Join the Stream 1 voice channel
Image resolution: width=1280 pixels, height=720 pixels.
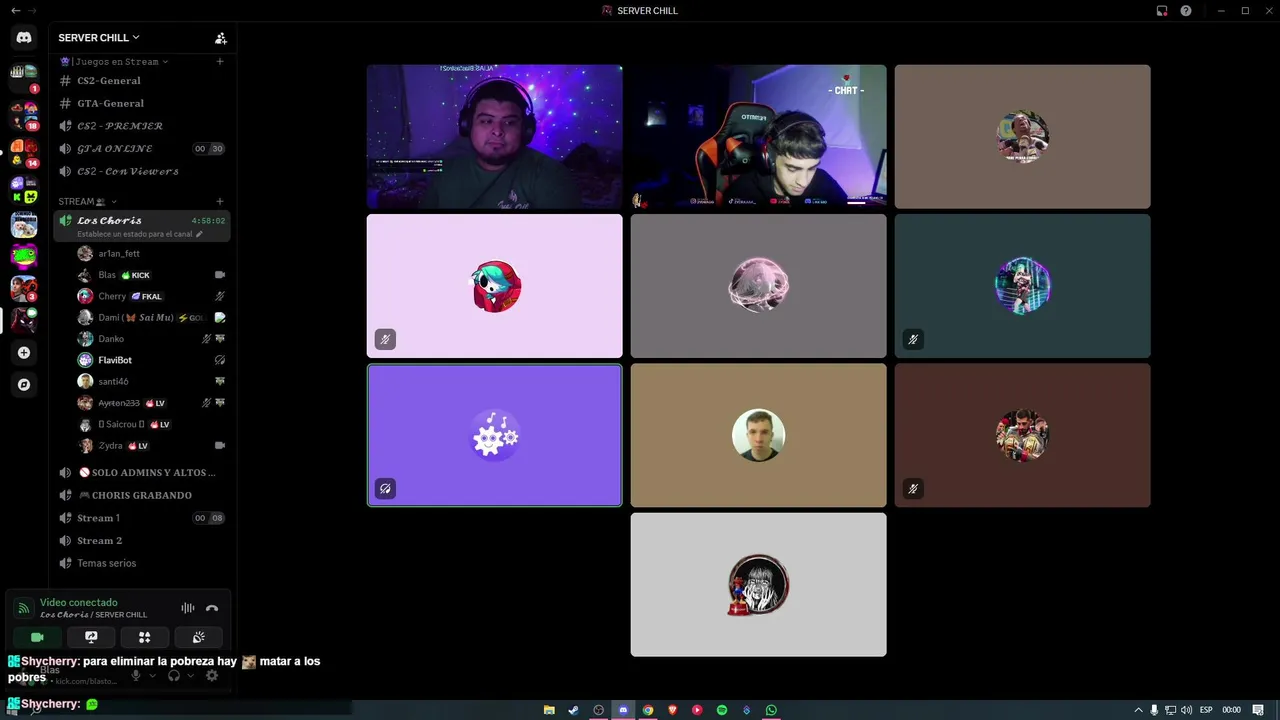click(x=141, y=518)
